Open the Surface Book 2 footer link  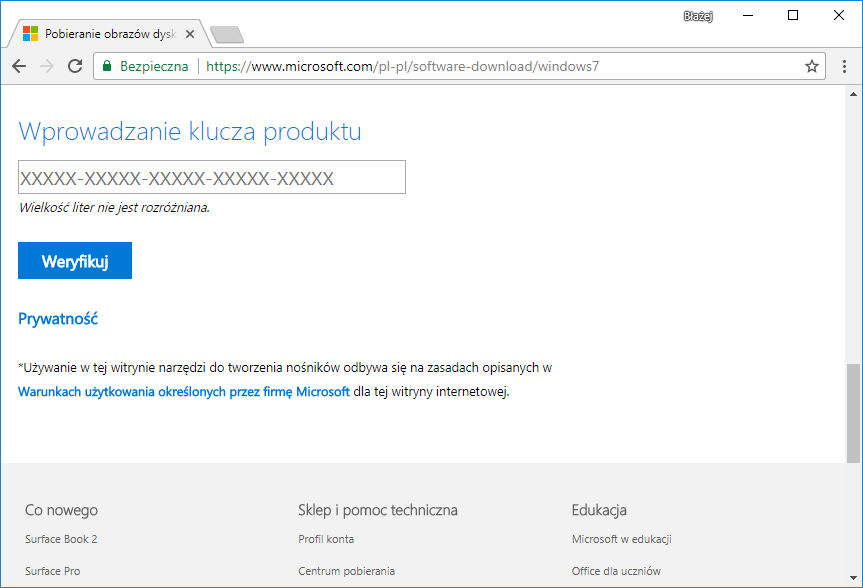point(61,539)
